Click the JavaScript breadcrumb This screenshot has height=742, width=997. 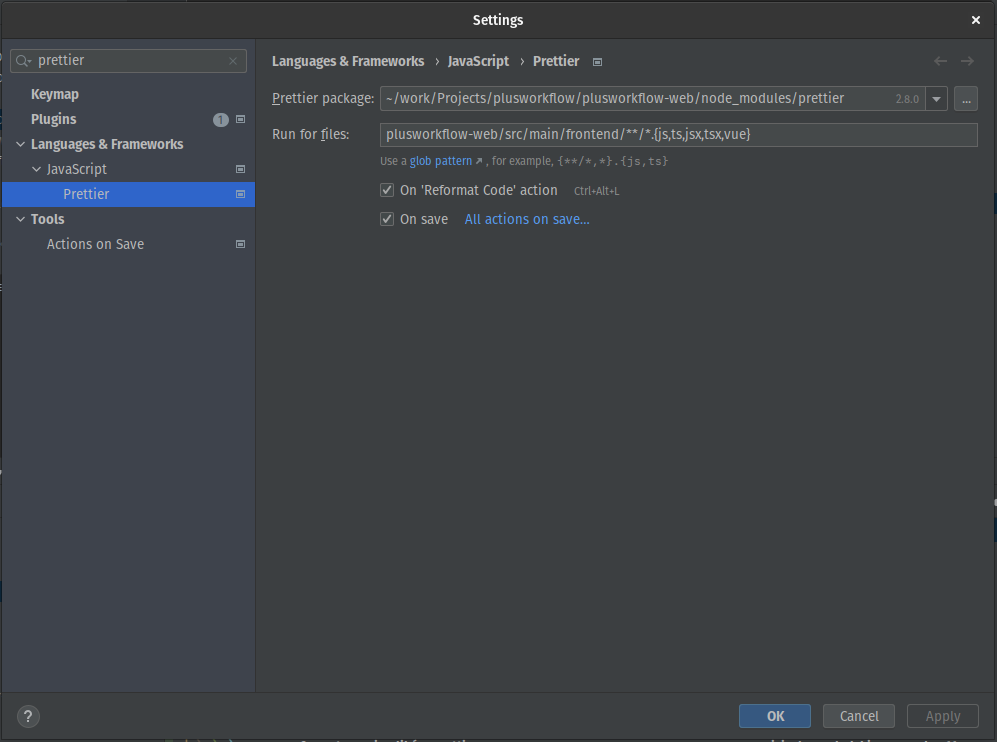[x=478, y=61]
